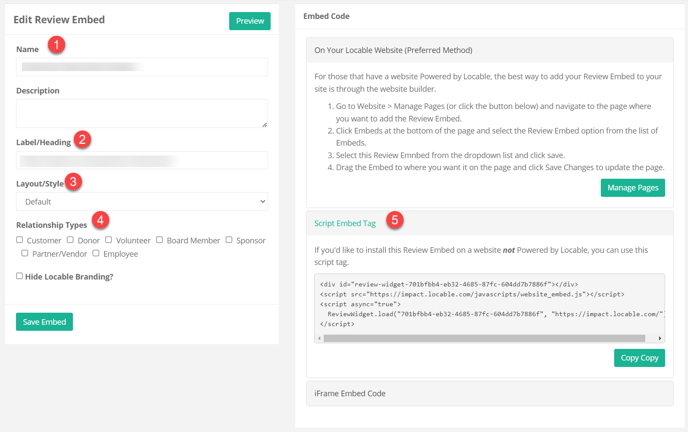This screenshot has width=688, height=432.
Task: Click the scrollbar left arrow in code box
Action: 319,338
